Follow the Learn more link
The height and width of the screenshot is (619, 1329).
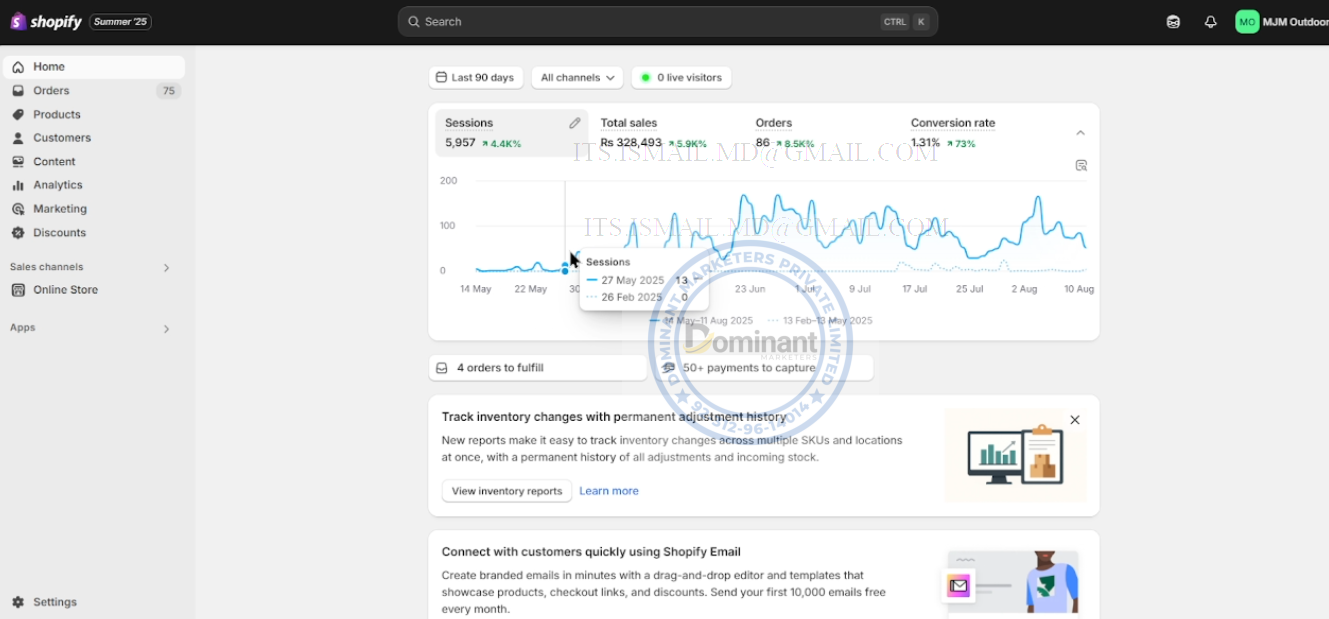coord(609,491)
